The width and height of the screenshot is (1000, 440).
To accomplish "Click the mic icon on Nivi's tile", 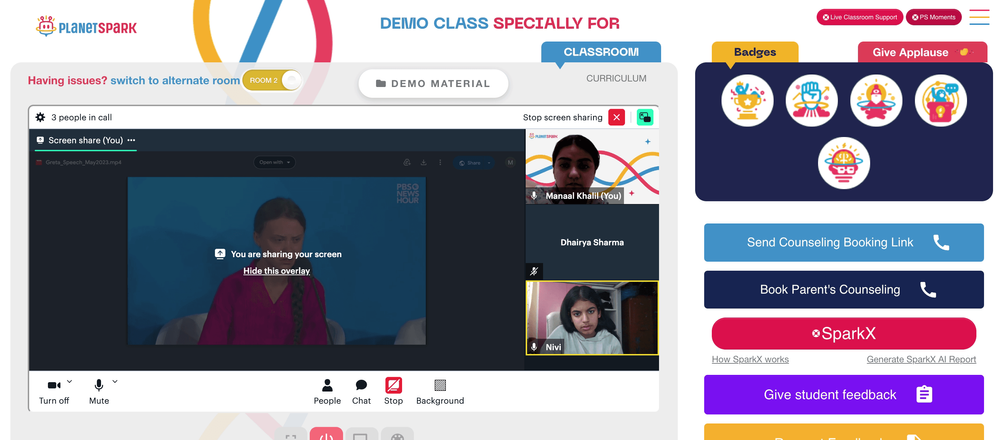I will pos(534,348).
